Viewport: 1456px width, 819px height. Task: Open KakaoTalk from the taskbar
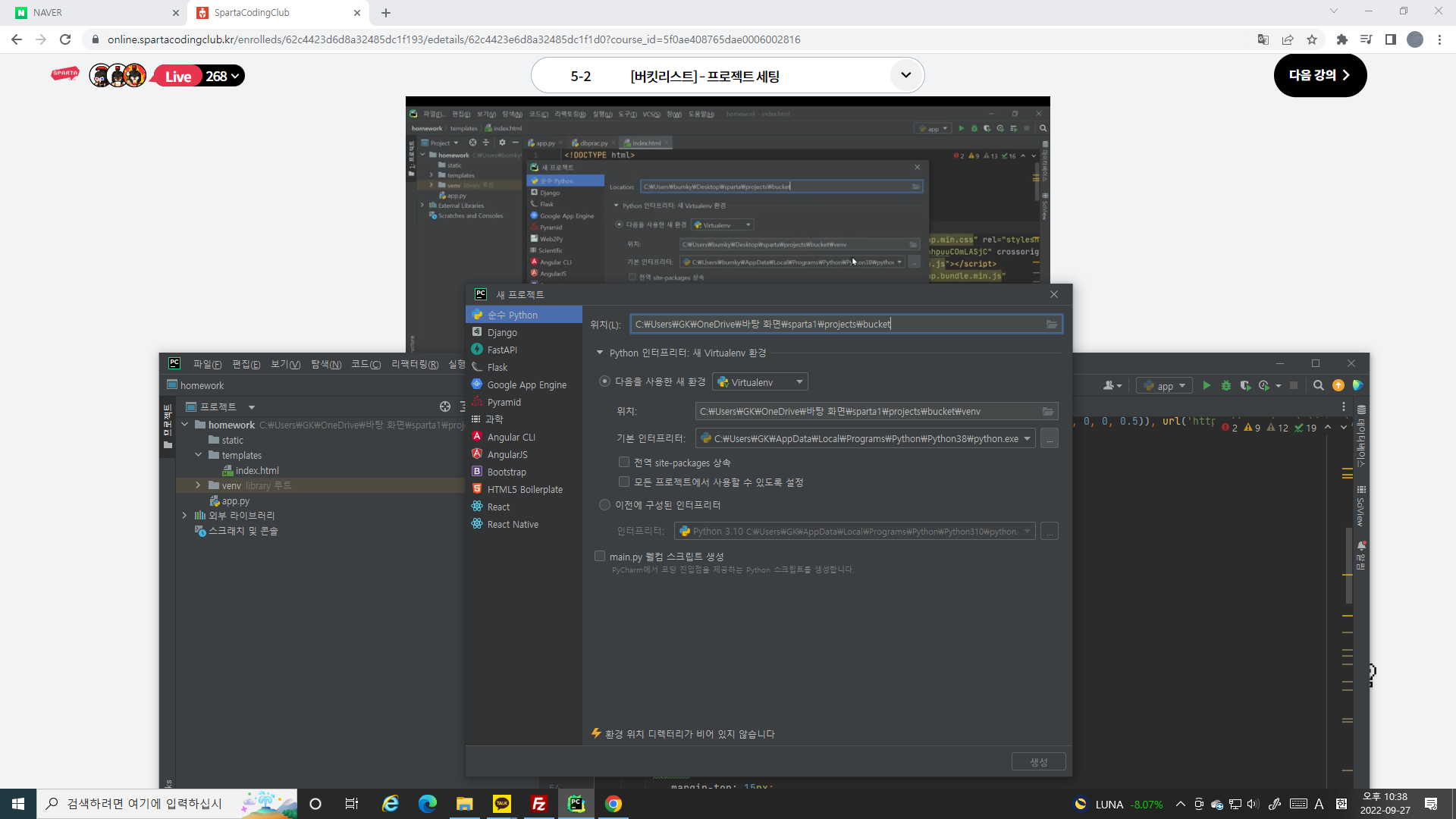(x=502, y=804)
